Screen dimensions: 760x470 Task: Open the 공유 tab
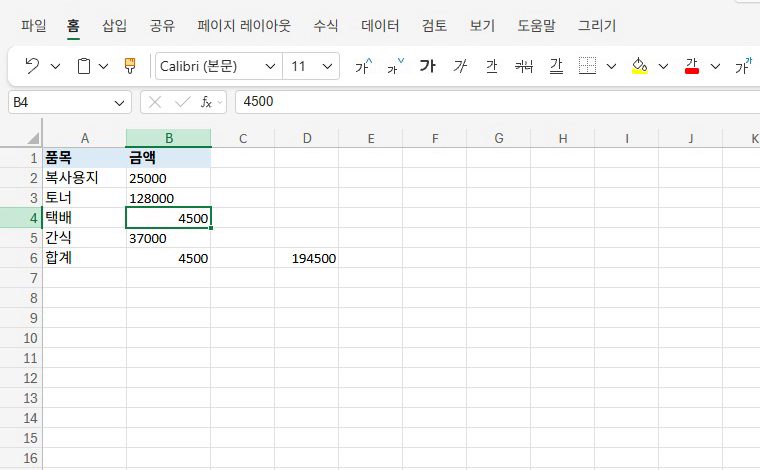click(162, 25)
